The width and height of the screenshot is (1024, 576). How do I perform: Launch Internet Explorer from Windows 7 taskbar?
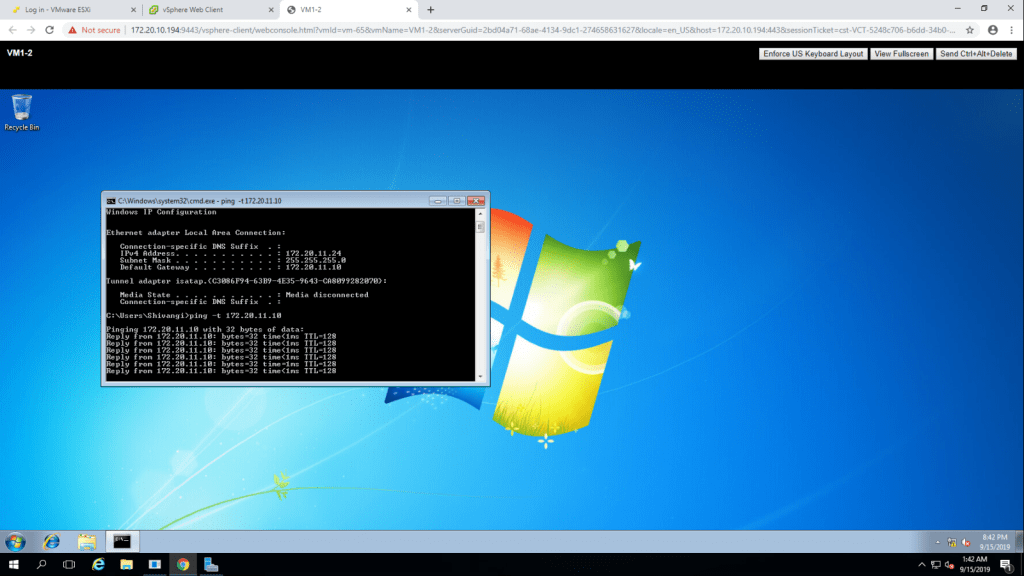[x=51, y=541]
